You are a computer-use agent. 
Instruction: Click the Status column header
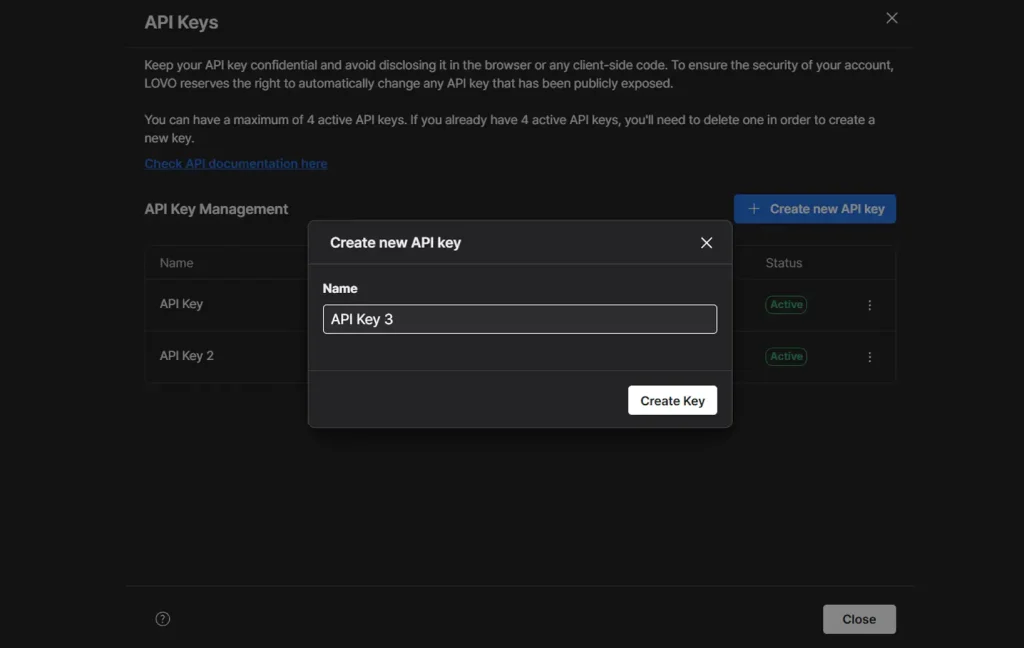tap(784, 263)
